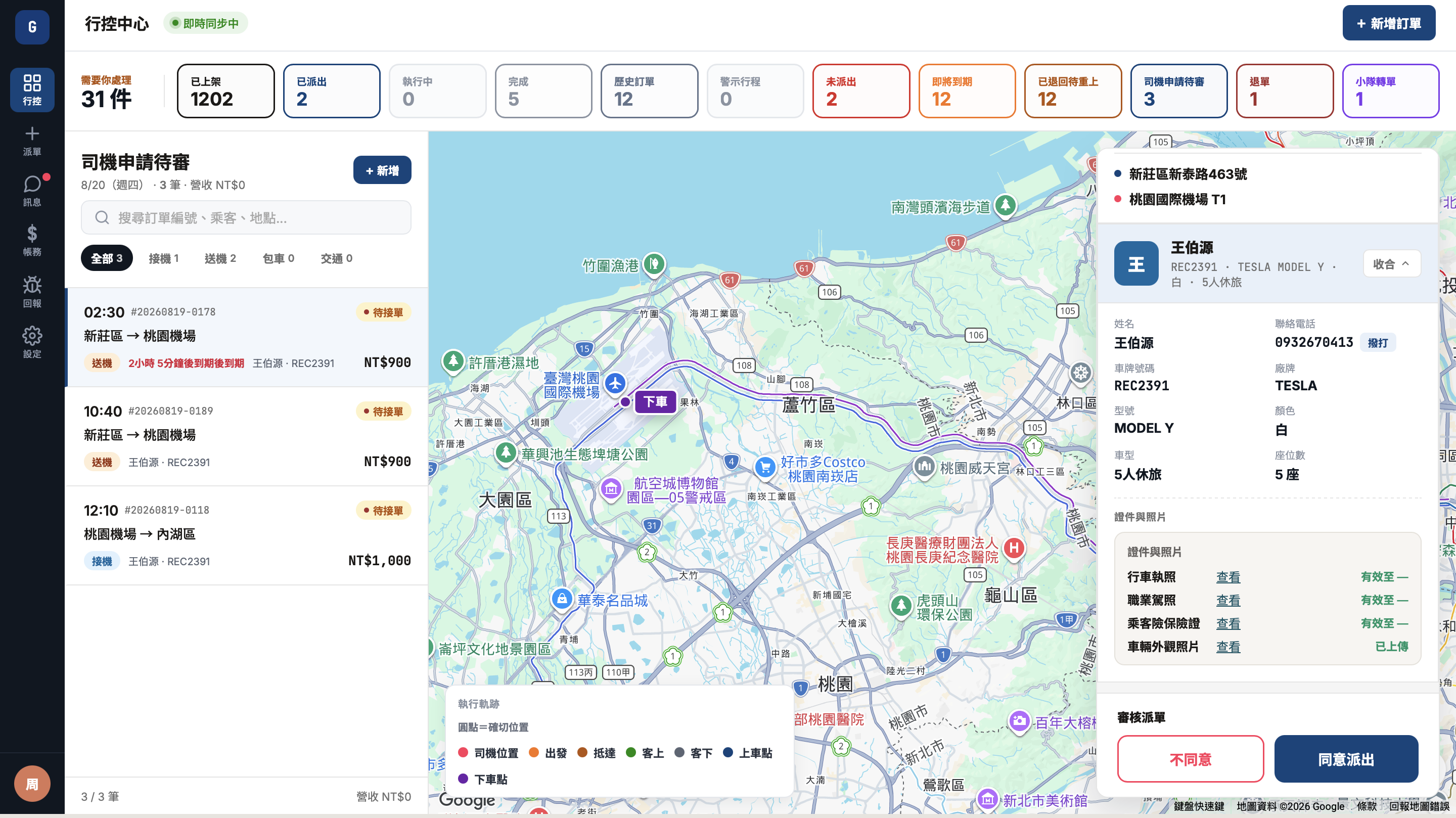Image resolution: width=1456 pixels, height=818 pixels.
Task: View the 行車執照 document via 查看
Action: tap(1228, 577)
